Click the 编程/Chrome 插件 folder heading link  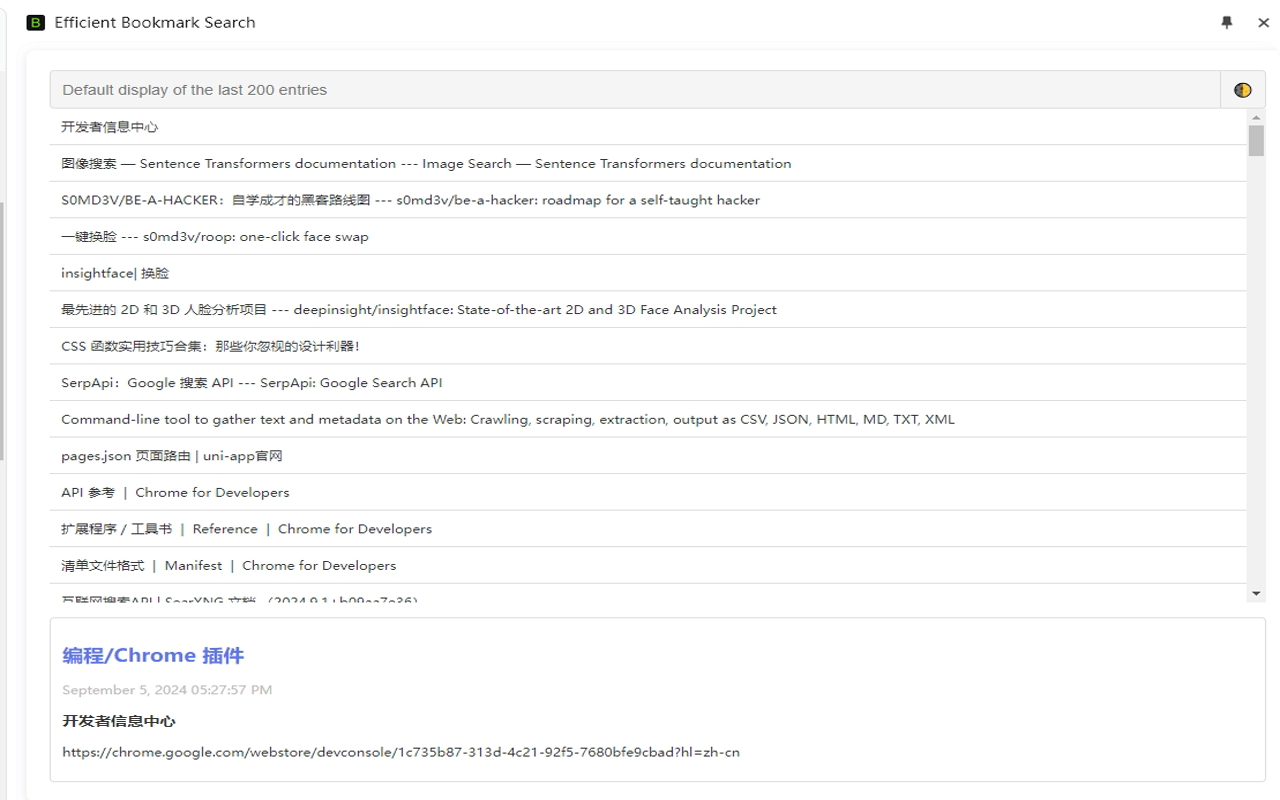coord(153,656)
